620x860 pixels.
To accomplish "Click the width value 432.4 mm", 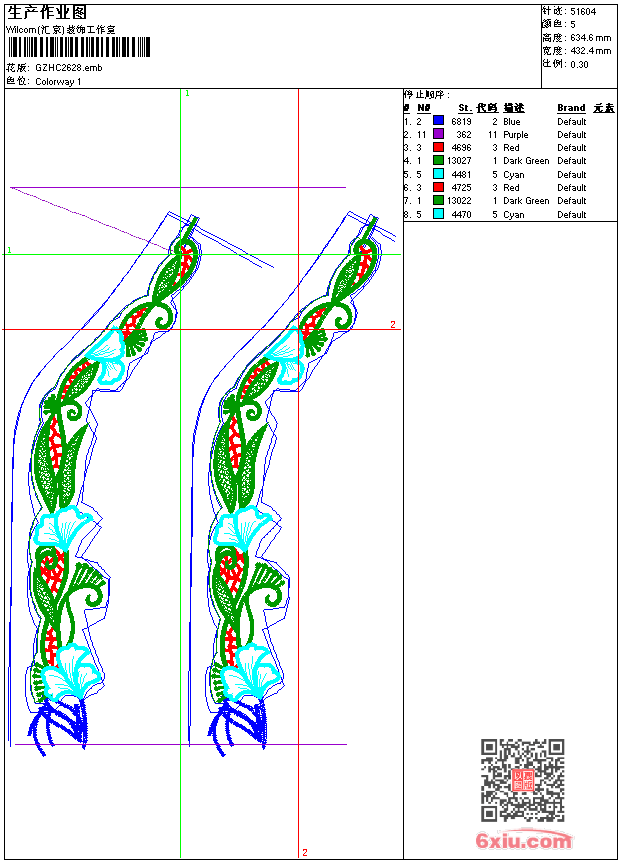I will 590,51.
